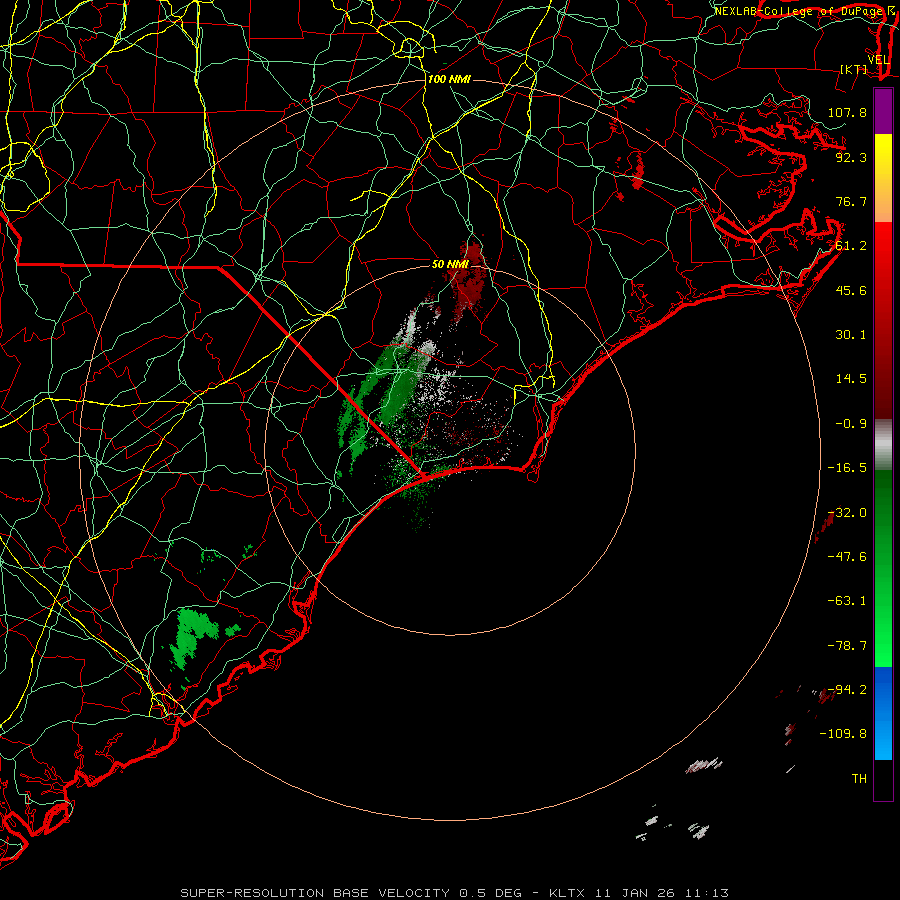
Task: Select the -78.7 value on velocity scale
Action: click(847, 646)
